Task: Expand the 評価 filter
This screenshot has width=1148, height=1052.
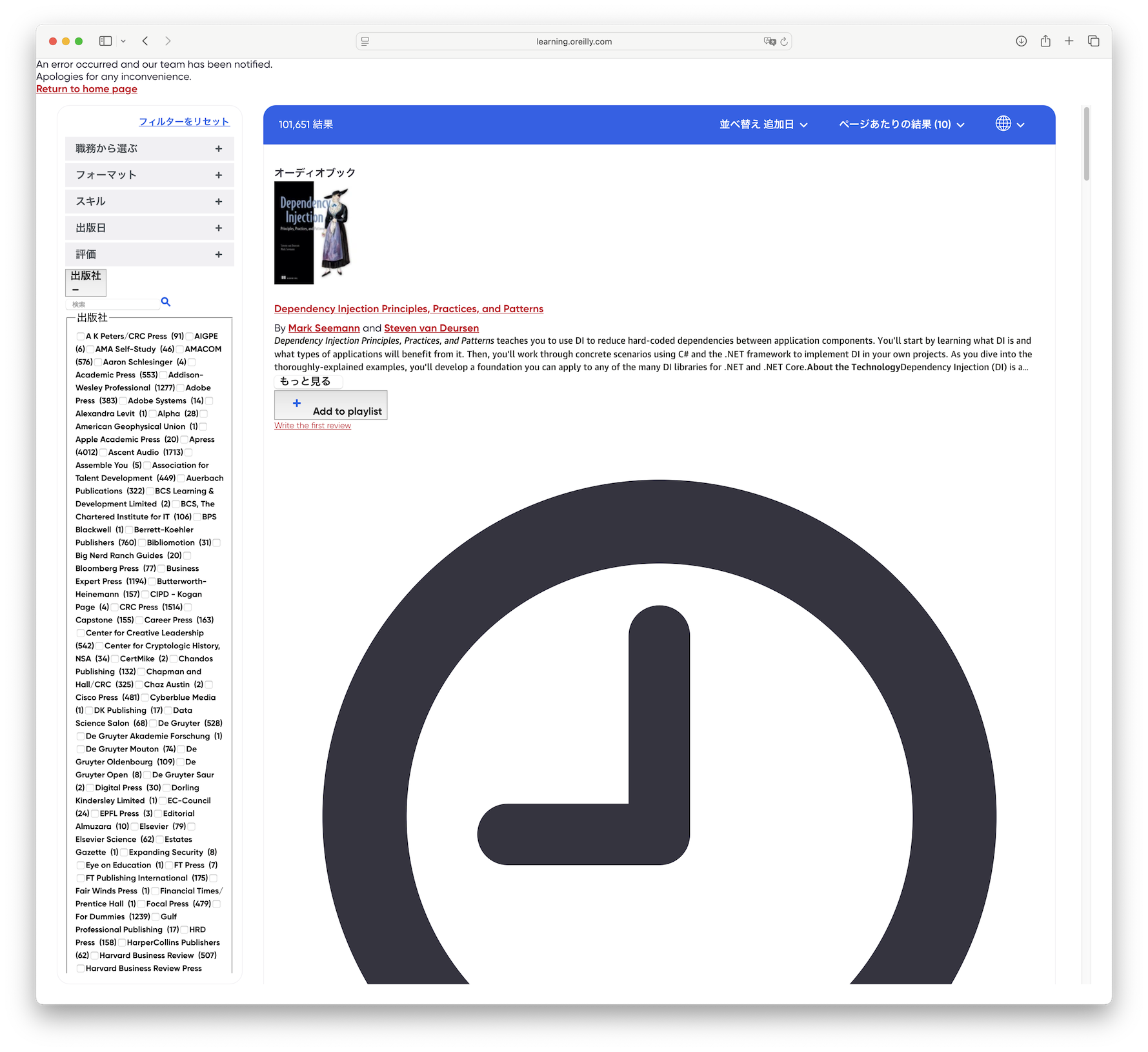Action: 150,254
